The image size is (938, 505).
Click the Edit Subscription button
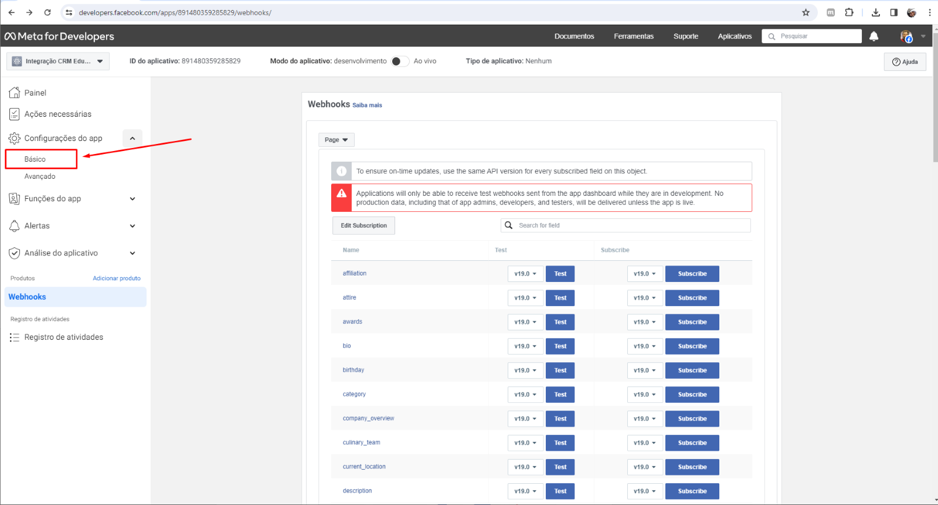click(364, 226)
